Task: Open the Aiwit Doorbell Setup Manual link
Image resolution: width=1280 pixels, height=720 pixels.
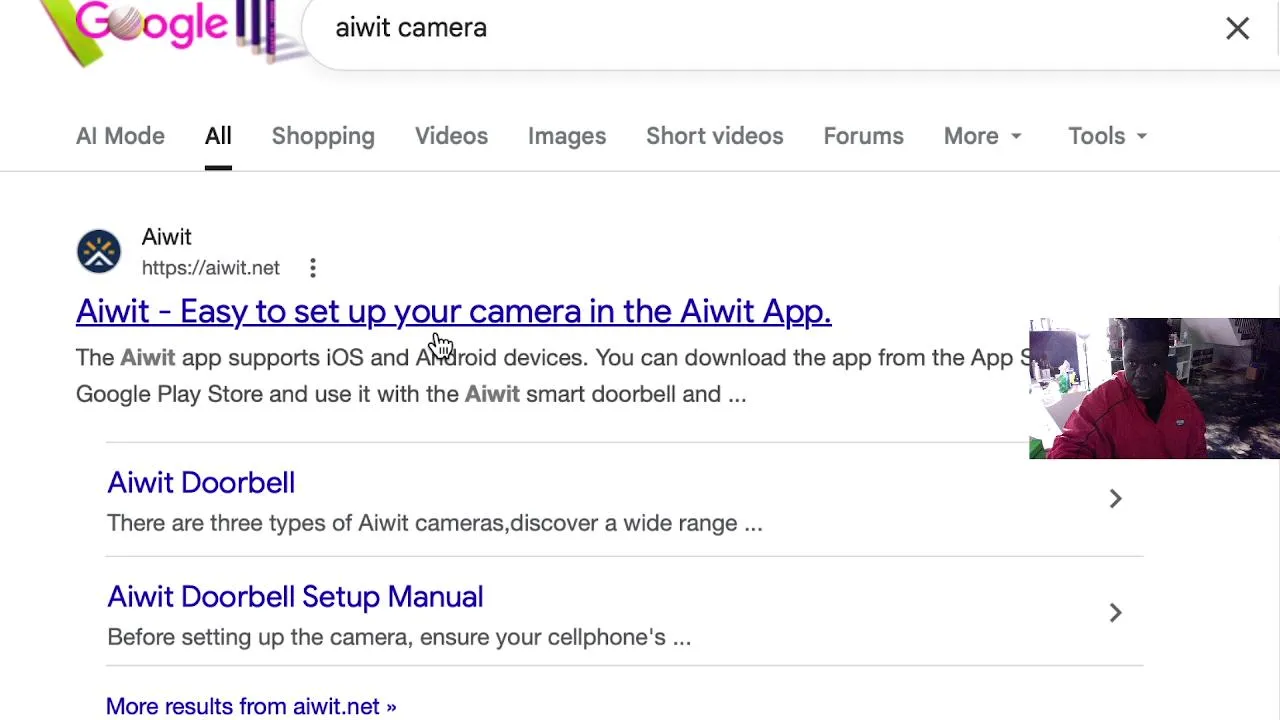Action: pyautogui.click(x=295, y=597)
